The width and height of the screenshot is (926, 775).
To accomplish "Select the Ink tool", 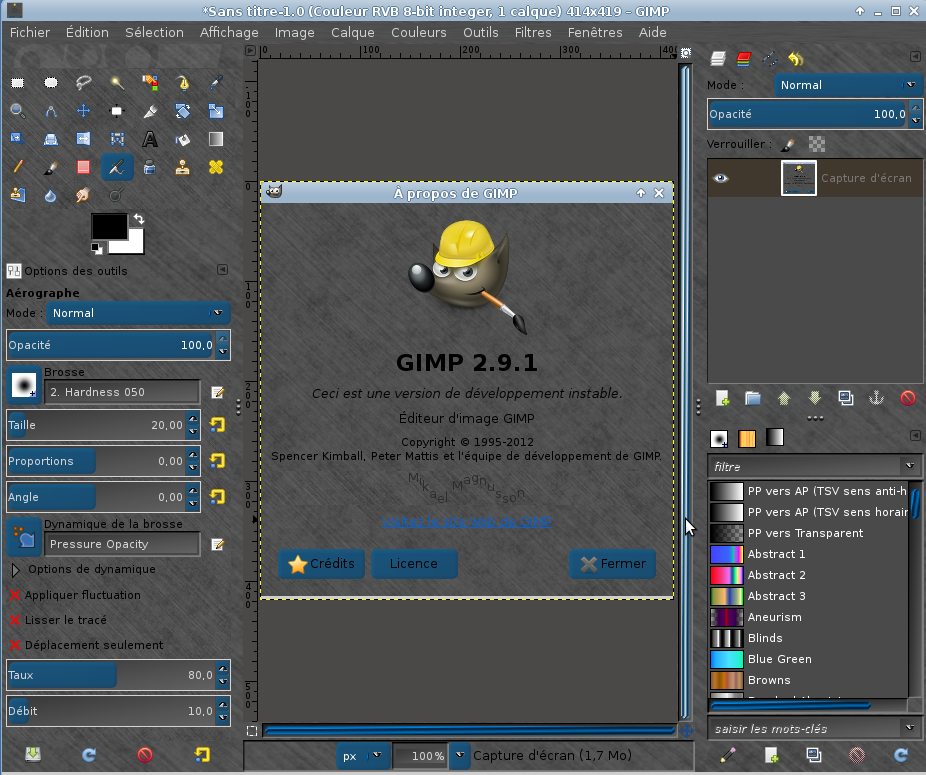I will [x=150, y=167].
